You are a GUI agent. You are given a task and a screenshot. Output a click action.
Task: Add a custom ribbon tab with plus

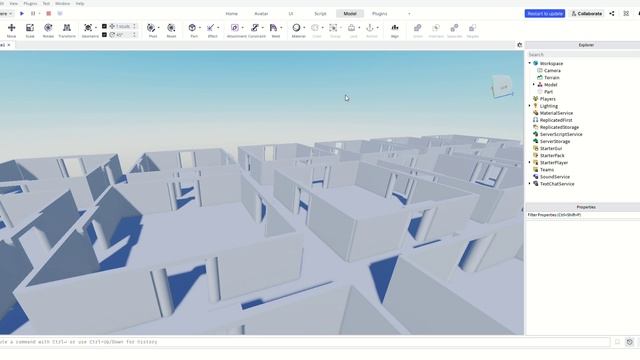point(409,13)
